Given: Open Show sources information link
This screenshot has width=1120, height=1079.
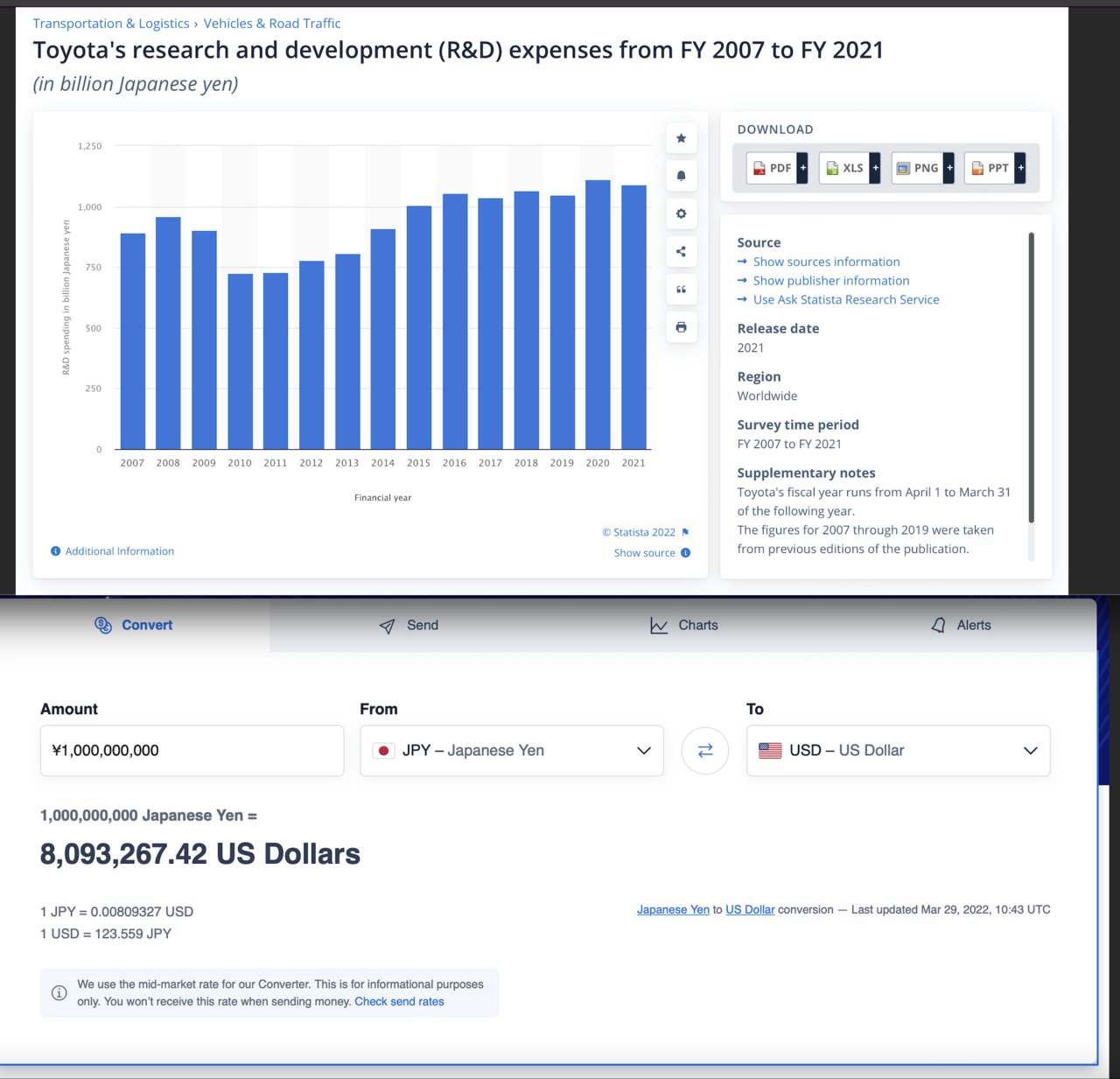Looking at the screenshot, I should (x=826, y=262).
